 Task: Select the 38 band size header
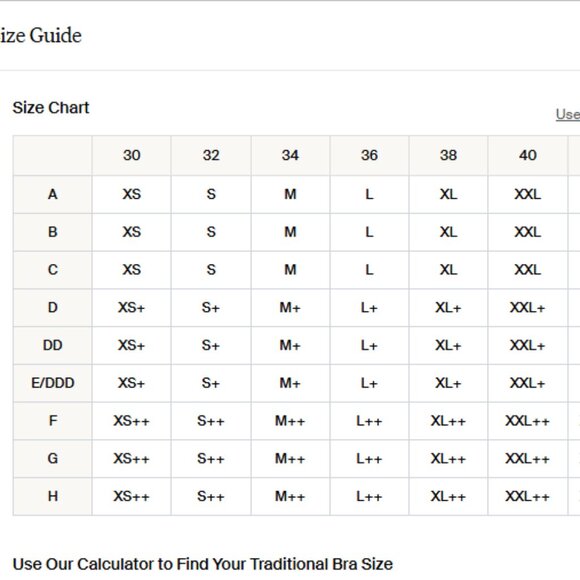click(448, 155)
